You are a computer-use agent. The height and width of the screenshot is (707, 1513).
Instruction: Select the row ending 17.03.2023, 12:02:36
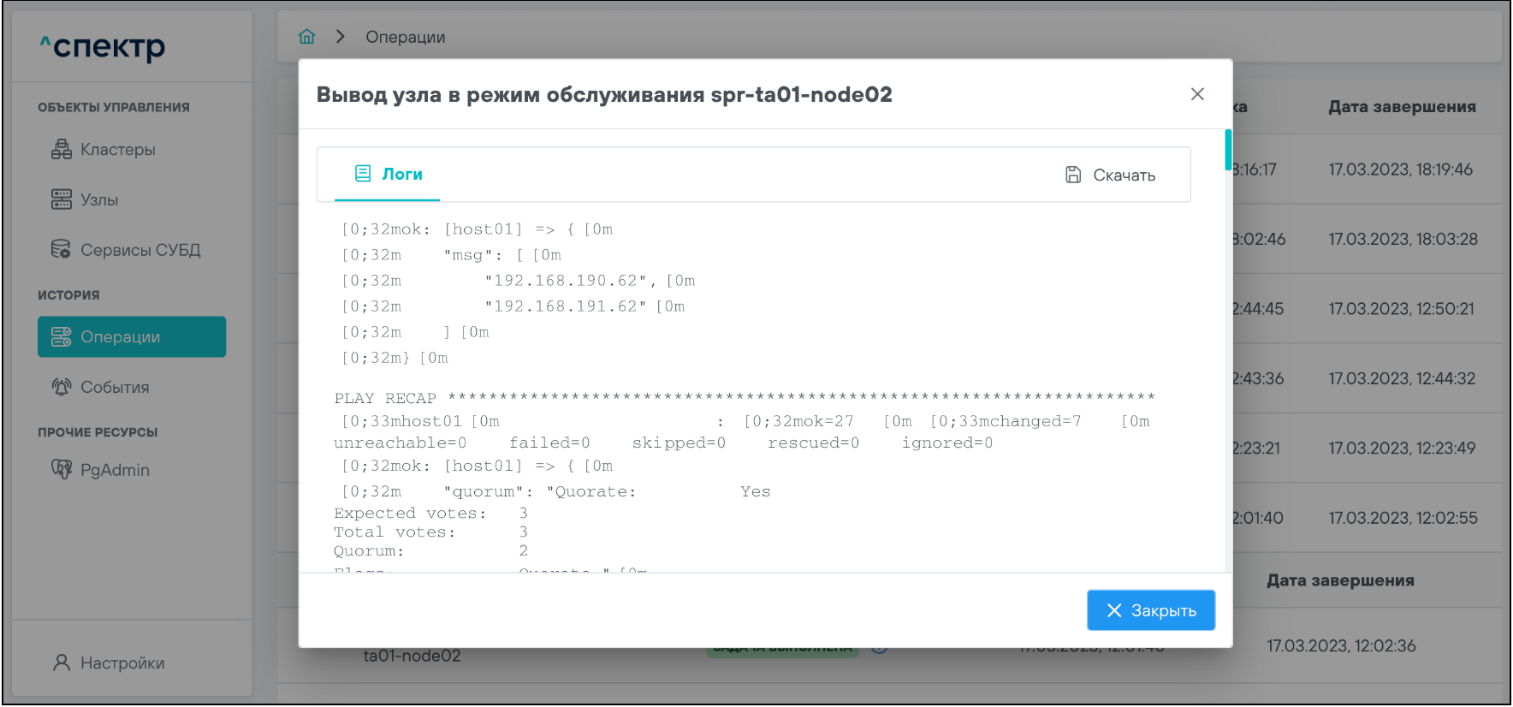point(1340,646)
